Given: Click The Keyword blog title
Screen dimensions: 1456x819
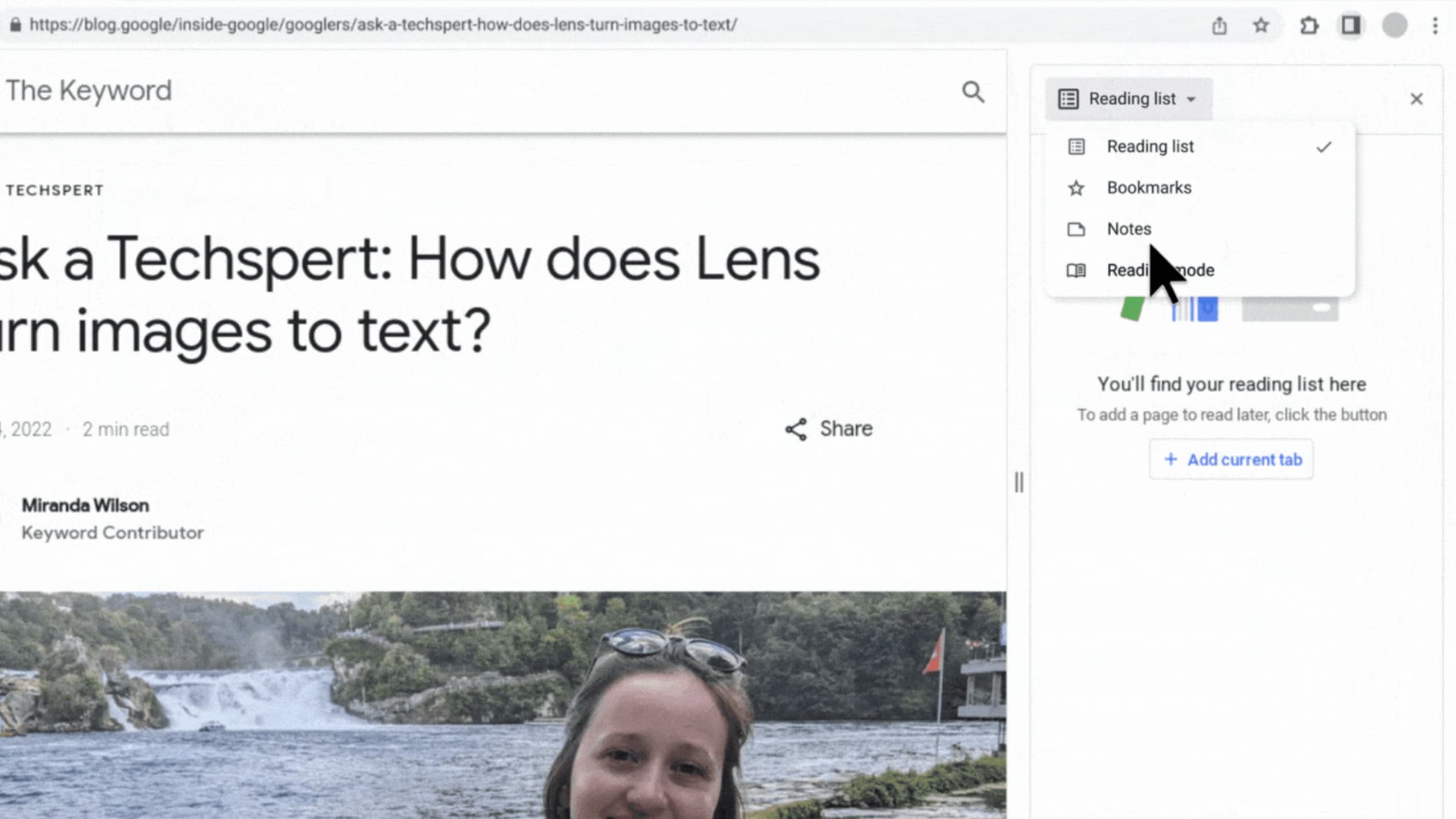Looking at the screenshot, I should point(89,91).
